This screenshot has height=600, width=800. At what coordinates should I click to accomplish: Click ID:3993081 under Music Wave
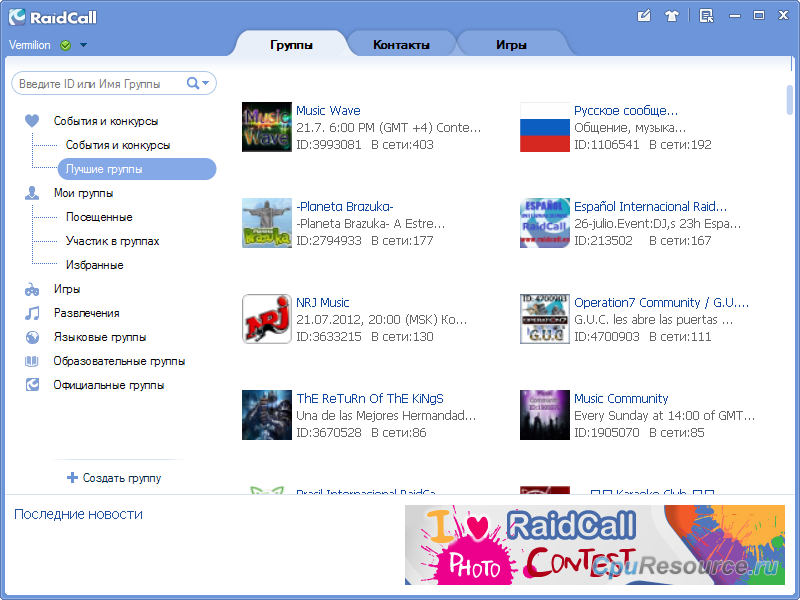point(329,144)
